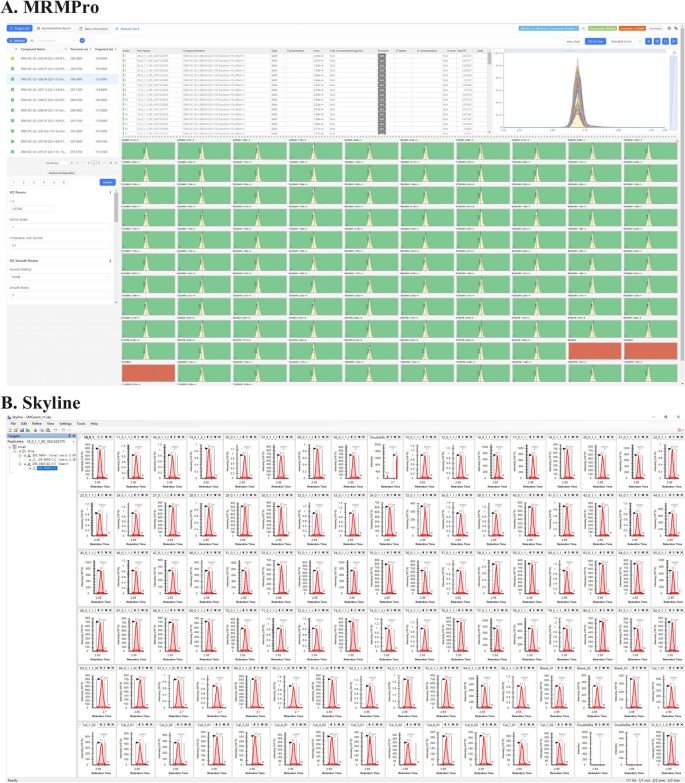The image size is (685, 783).
Task: Open the View menu in Skyline
Action: click(x=50, y=423)
